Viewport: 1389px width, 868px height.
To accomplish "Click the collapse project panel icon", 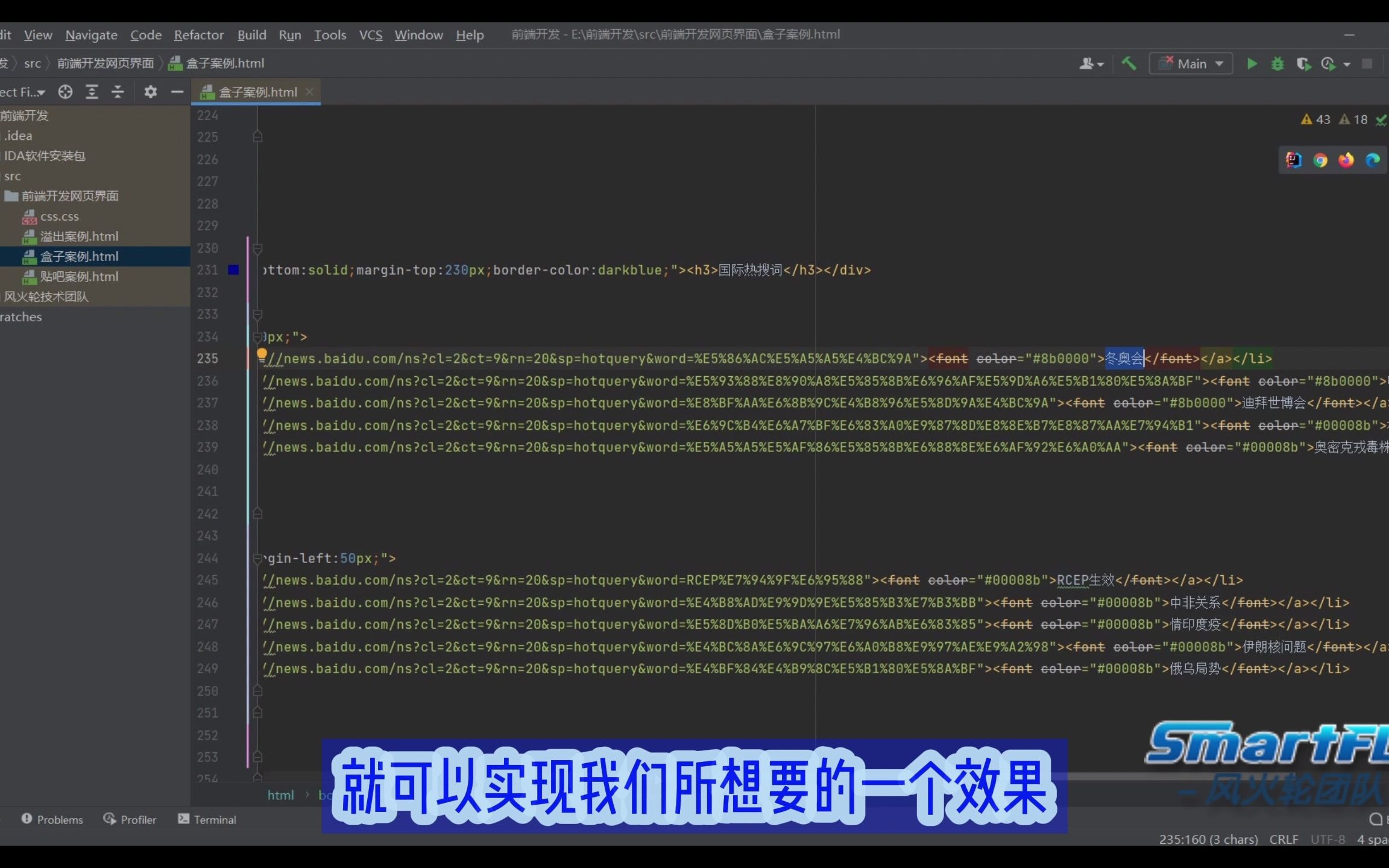I will tap(176, 91).
